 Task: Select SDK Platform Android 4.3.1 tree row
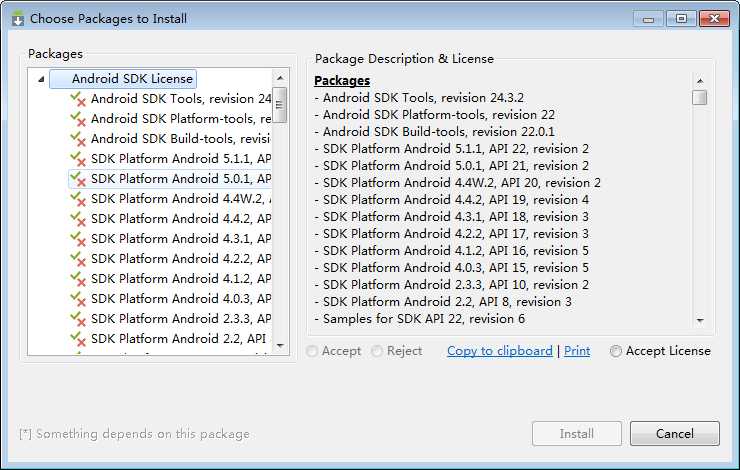181,239
